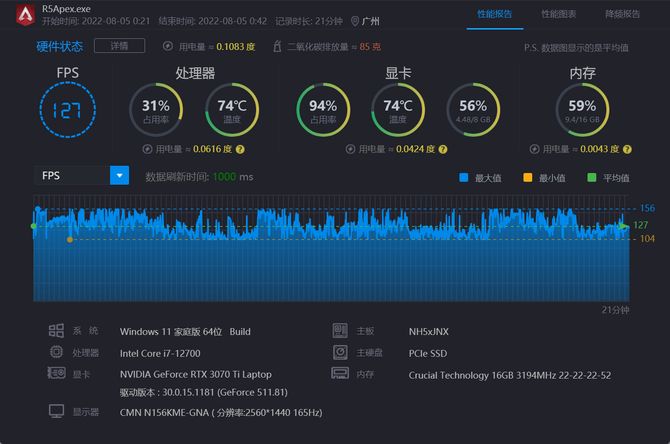
Task: Click the NH5xJNX motherboard text
Action: 429,332
